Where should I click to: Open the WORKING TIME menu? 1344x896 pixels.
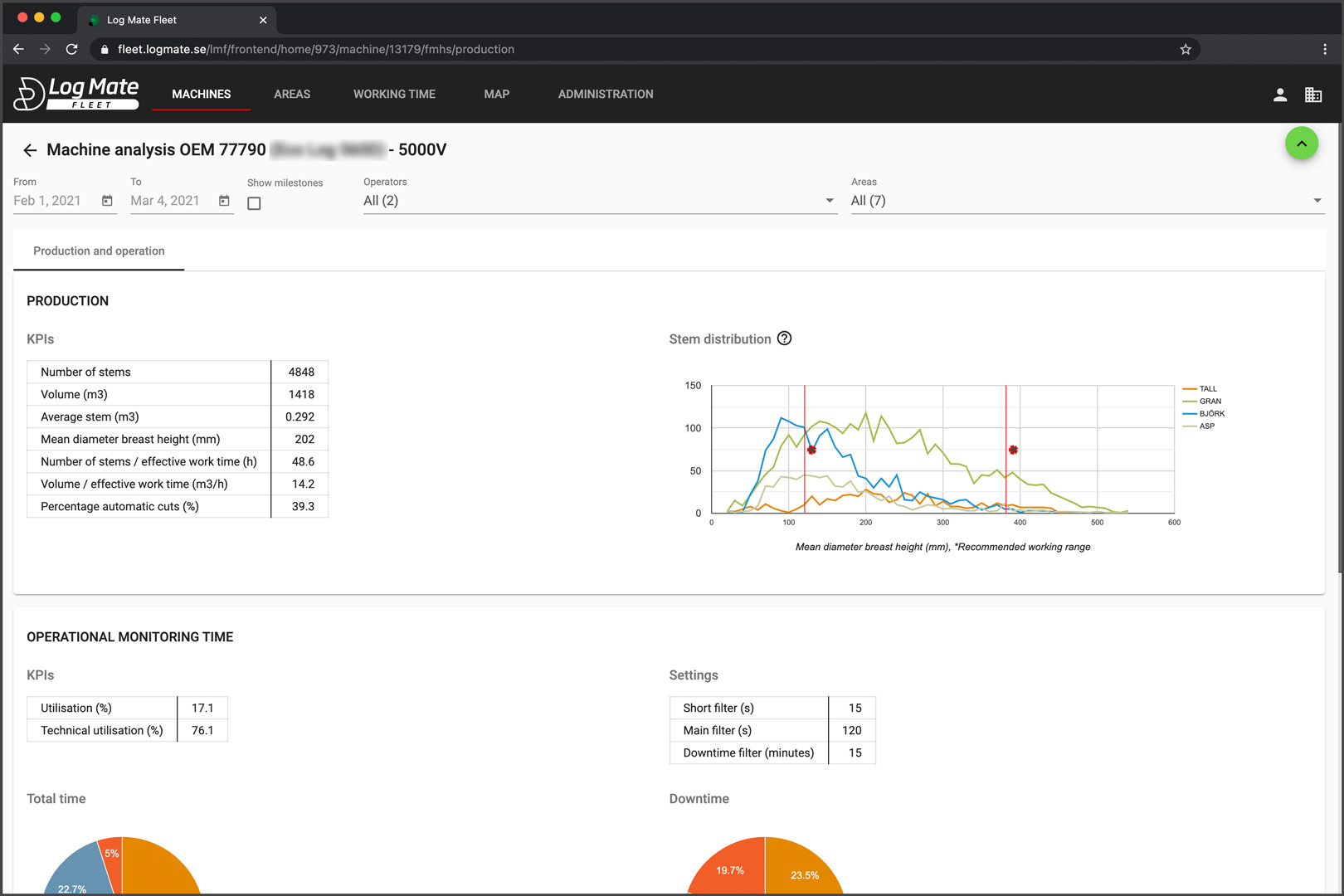pos(394,95)
